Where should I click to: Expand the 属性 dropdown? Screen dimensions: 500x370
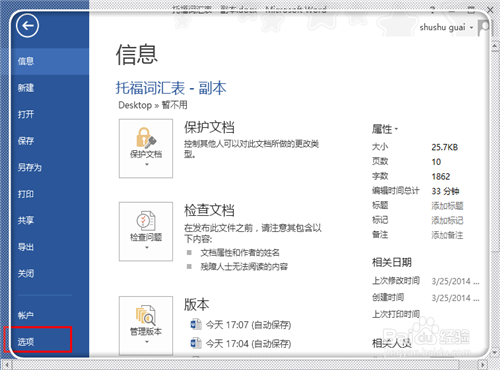[x=385, y=129]
